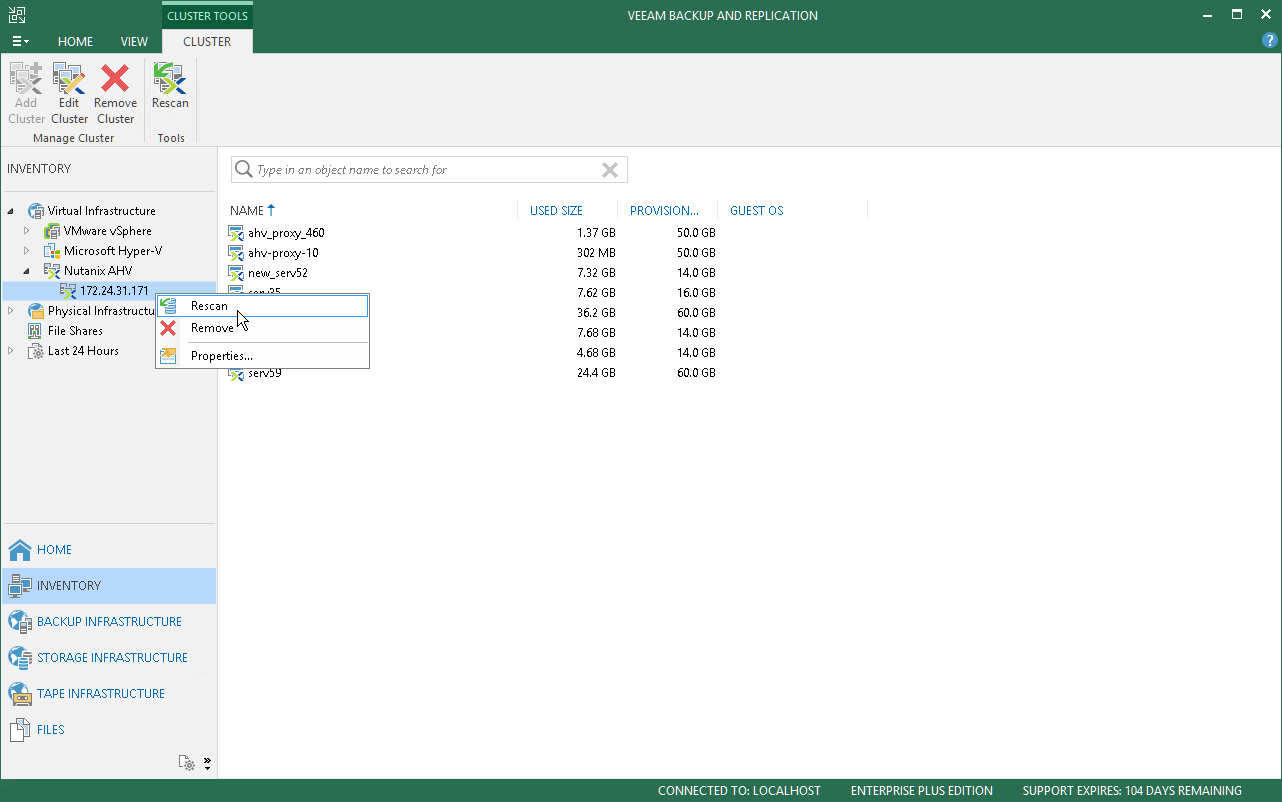Select the File Shares node icon

coord(36,331)
